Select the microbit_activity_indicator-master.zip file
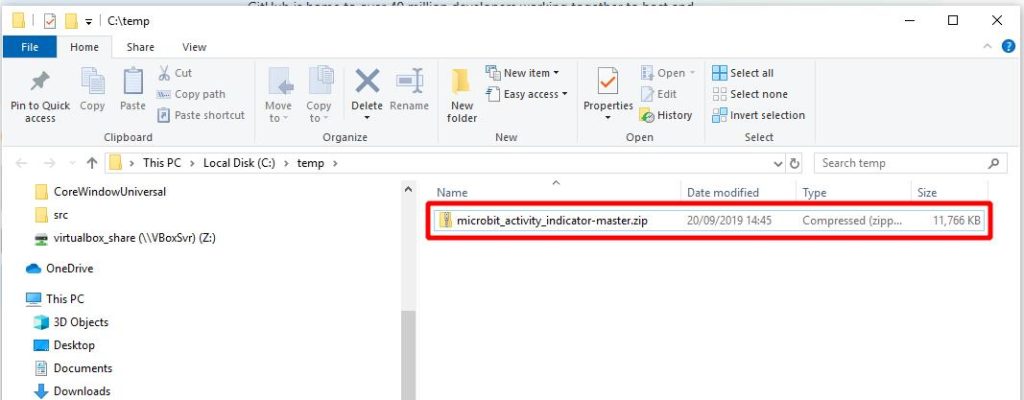The width and height of the screenshot is (1024, 400). click(x=709, y=221)
